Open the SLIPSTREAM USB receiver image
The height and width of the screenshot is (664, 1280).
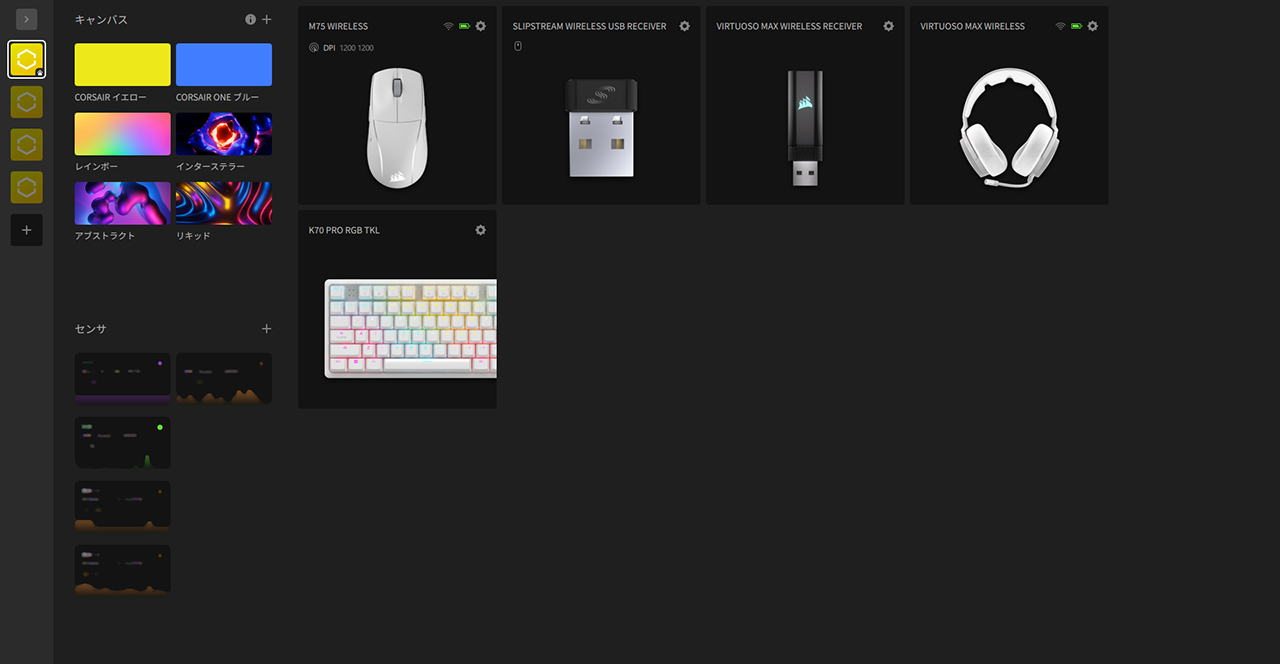[601, 128]
